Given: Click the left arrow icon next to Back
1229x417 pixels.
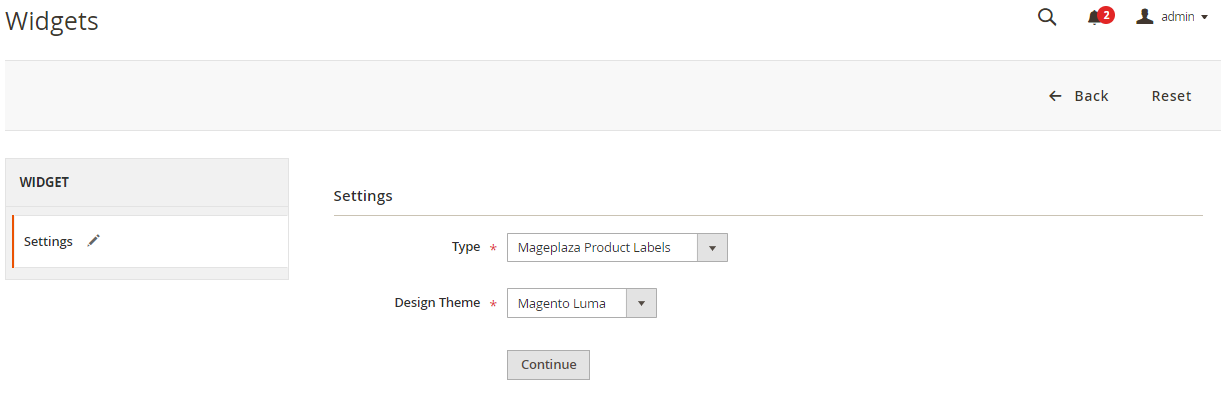Looking at the screenshot, I should click(x=1055, y=96).
